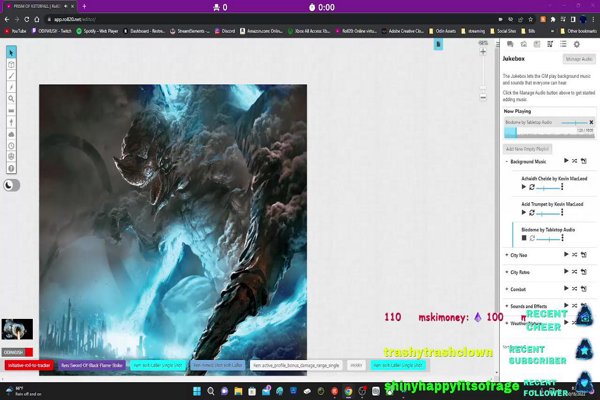
Task: Open the Layers cube tool in the left toolbar
Action: click(x=11, y=64)
